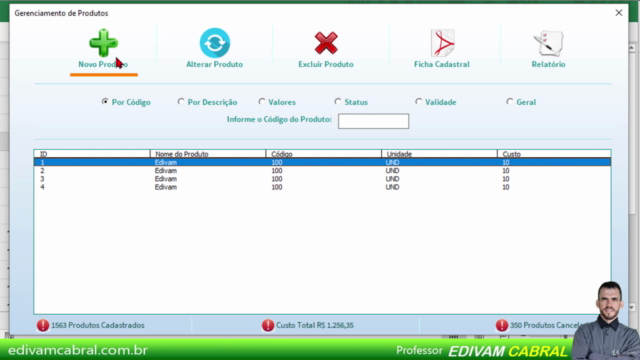640x360 pixels.
Task: Click the Relatório label
Action: [x=548, y=64]
